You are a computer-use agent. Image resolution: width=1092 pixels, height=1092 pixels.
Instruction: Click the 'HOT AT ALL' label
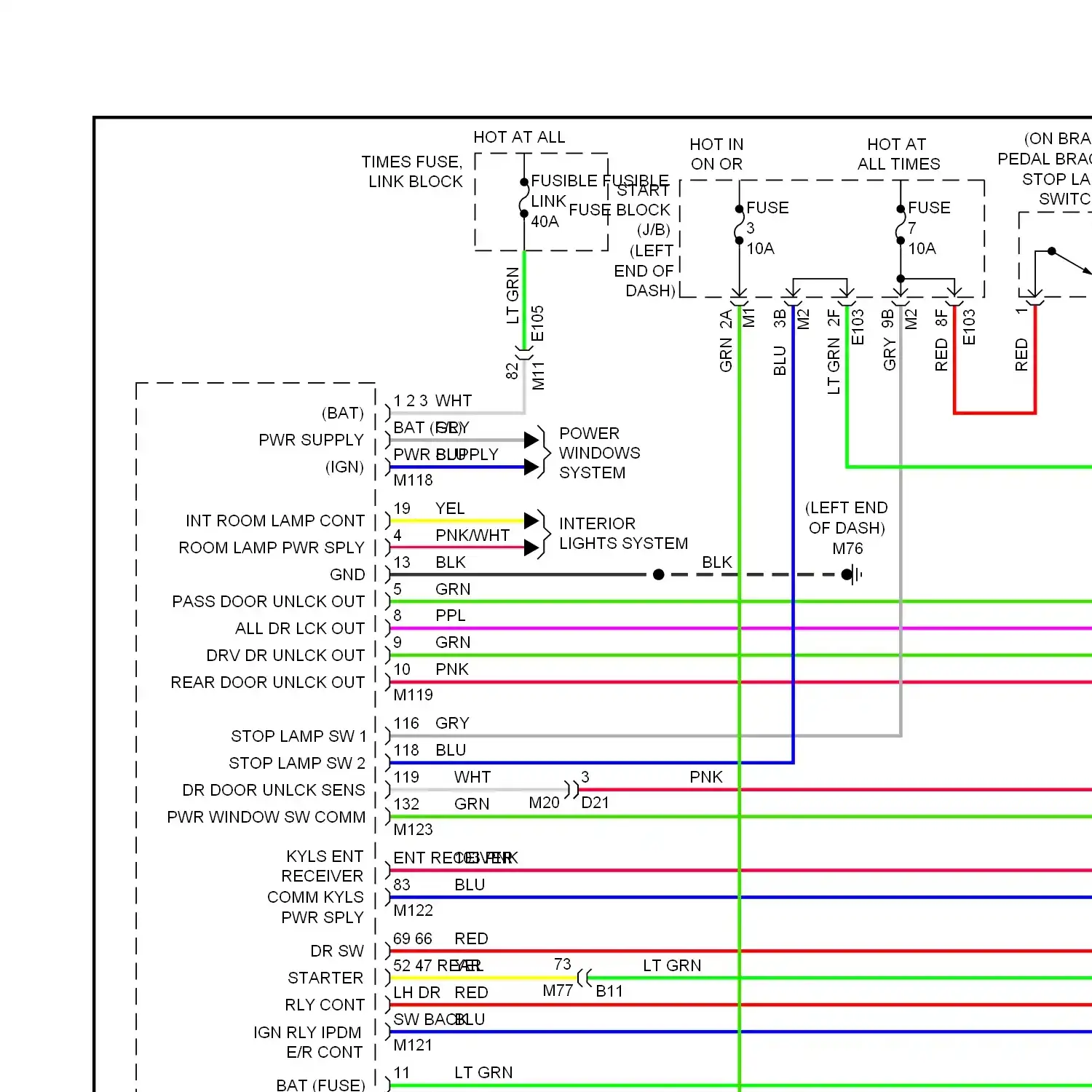tap(519, 137)
